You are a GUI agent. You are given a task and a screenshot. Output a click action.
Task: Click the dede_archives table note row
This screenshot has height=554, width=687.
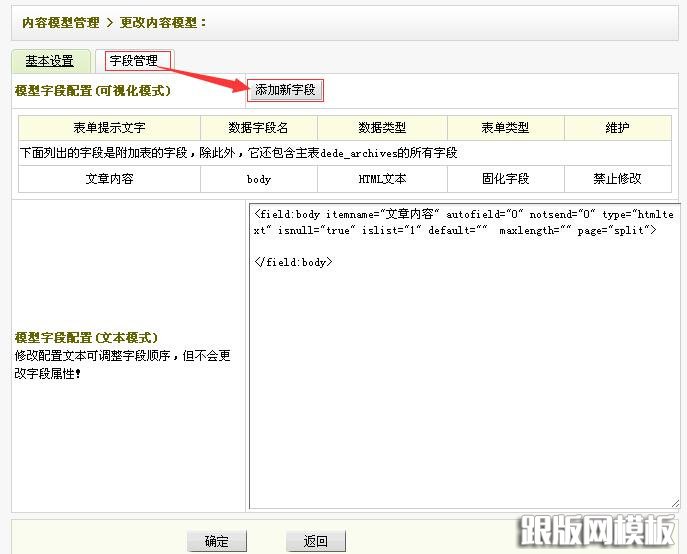345,153
